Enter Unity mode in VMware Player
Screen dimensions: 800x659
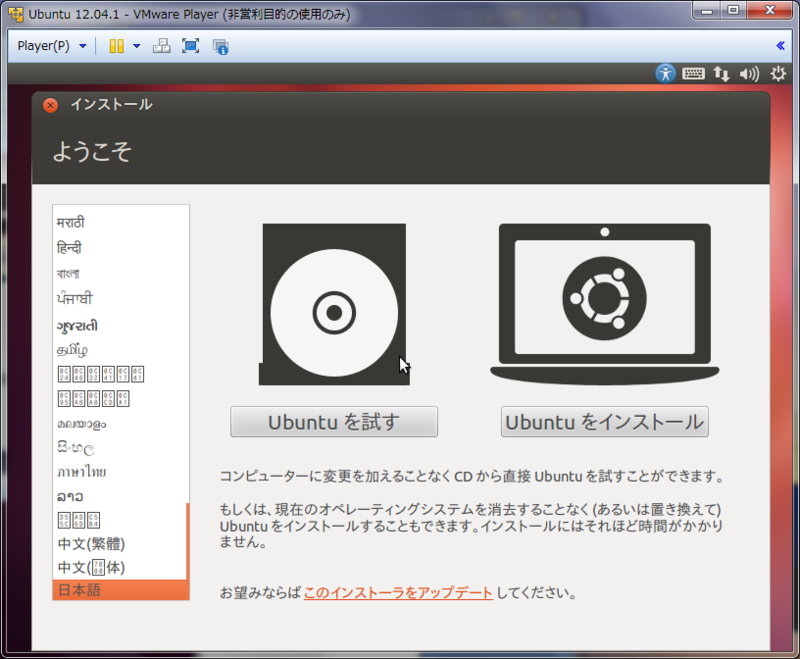(161, 46)
